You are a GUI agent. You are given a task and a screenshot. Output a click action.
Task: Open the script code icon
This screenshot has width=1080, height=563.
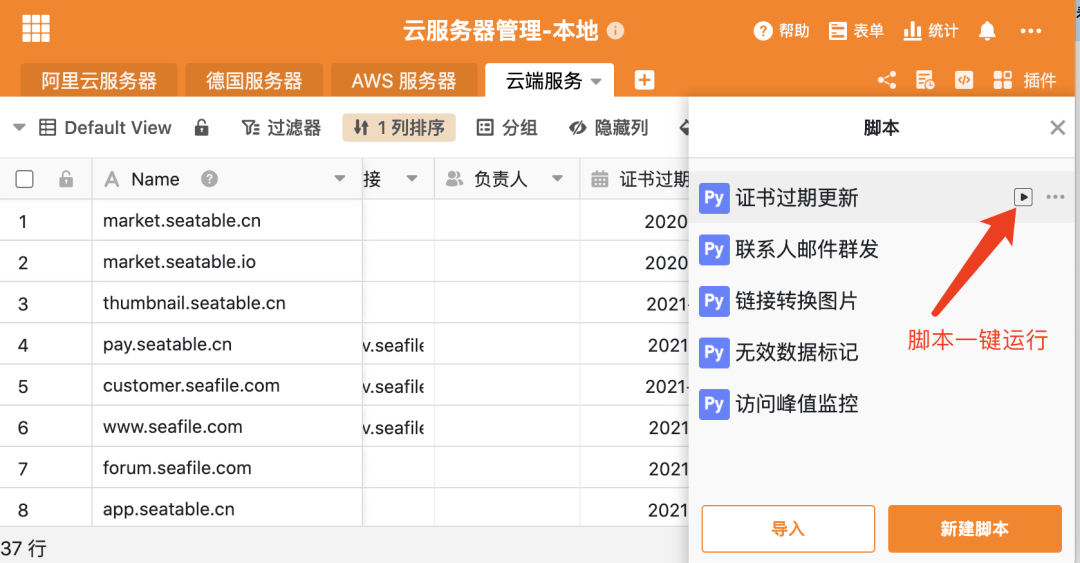coord(963,81)
